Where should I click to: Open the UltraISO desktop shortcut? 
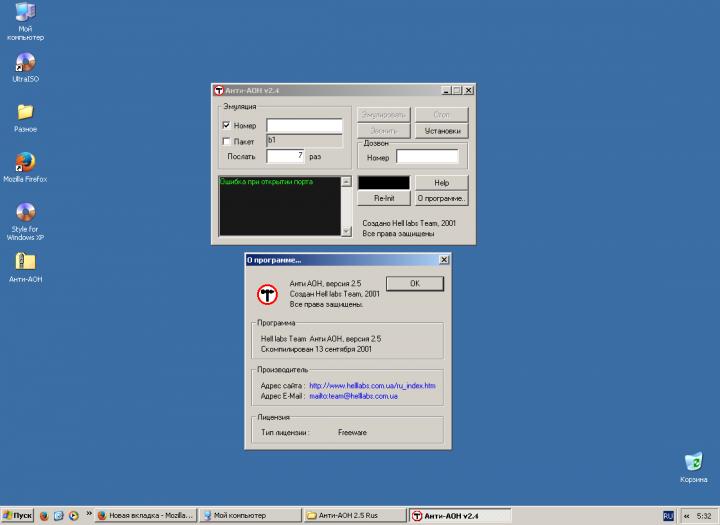click(26, 62)
